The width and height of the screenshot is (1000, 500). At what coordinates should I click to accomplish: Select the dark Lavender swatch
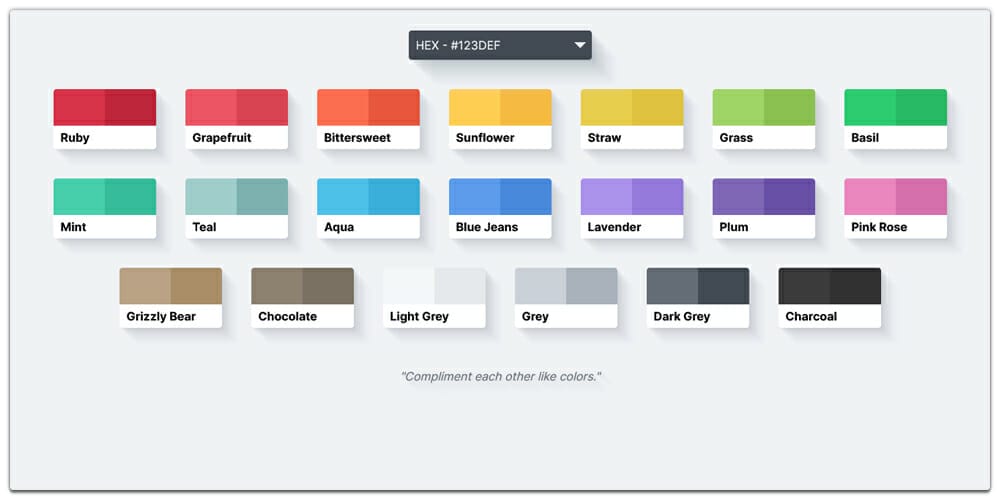pos(658,196)
